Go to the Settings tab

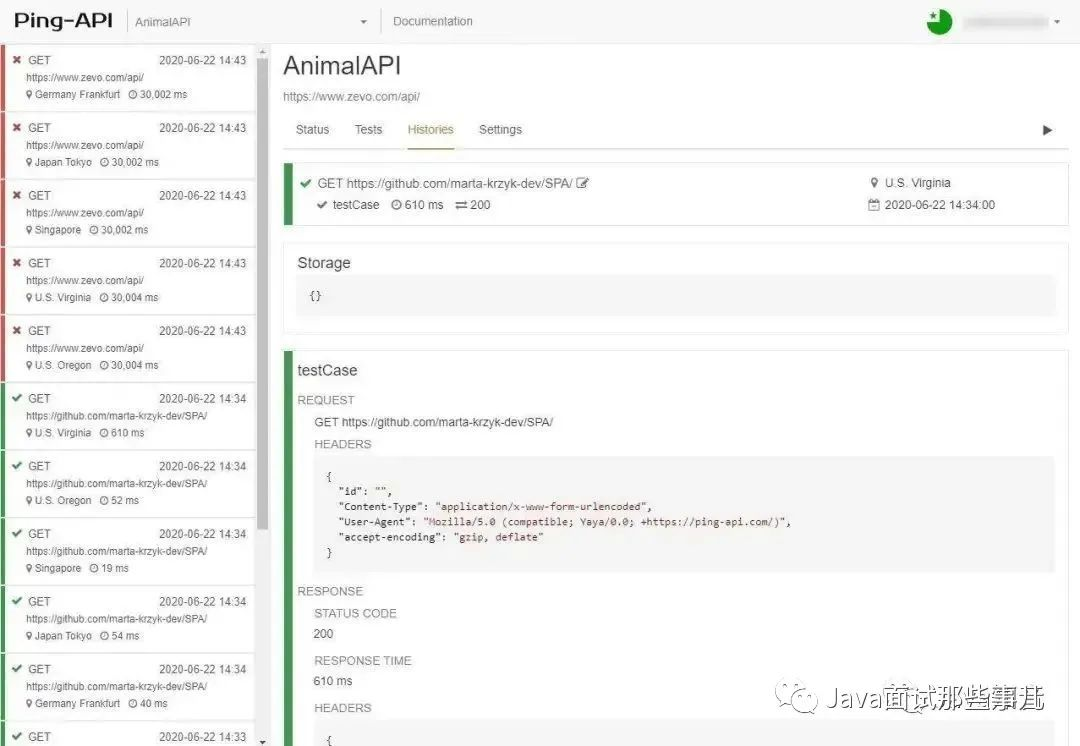point(500,129)
